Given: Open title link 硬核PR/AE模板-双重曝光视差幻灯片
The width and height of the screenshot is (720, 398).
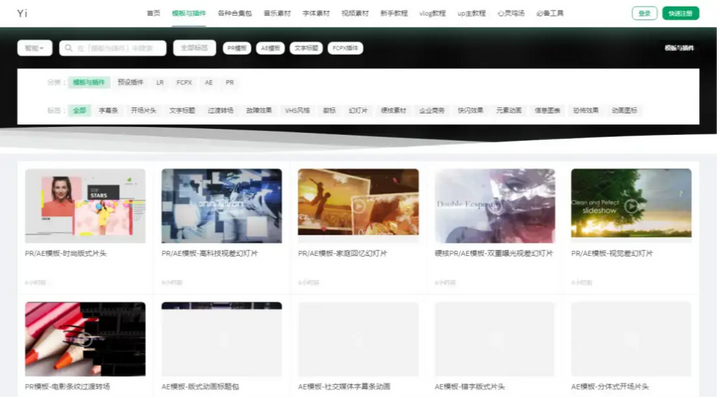Looking at the screenshot, I should tap(494, 253).
